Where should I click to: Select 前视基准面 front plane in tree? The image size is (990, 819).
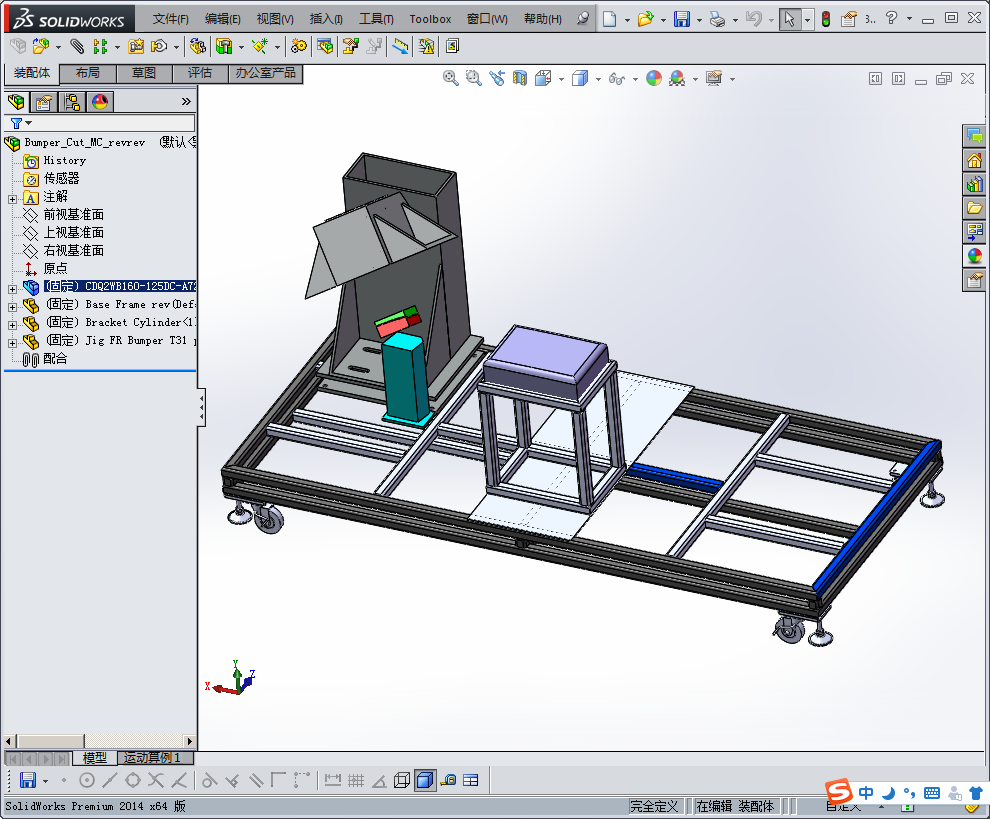click(x=73, y=215)
